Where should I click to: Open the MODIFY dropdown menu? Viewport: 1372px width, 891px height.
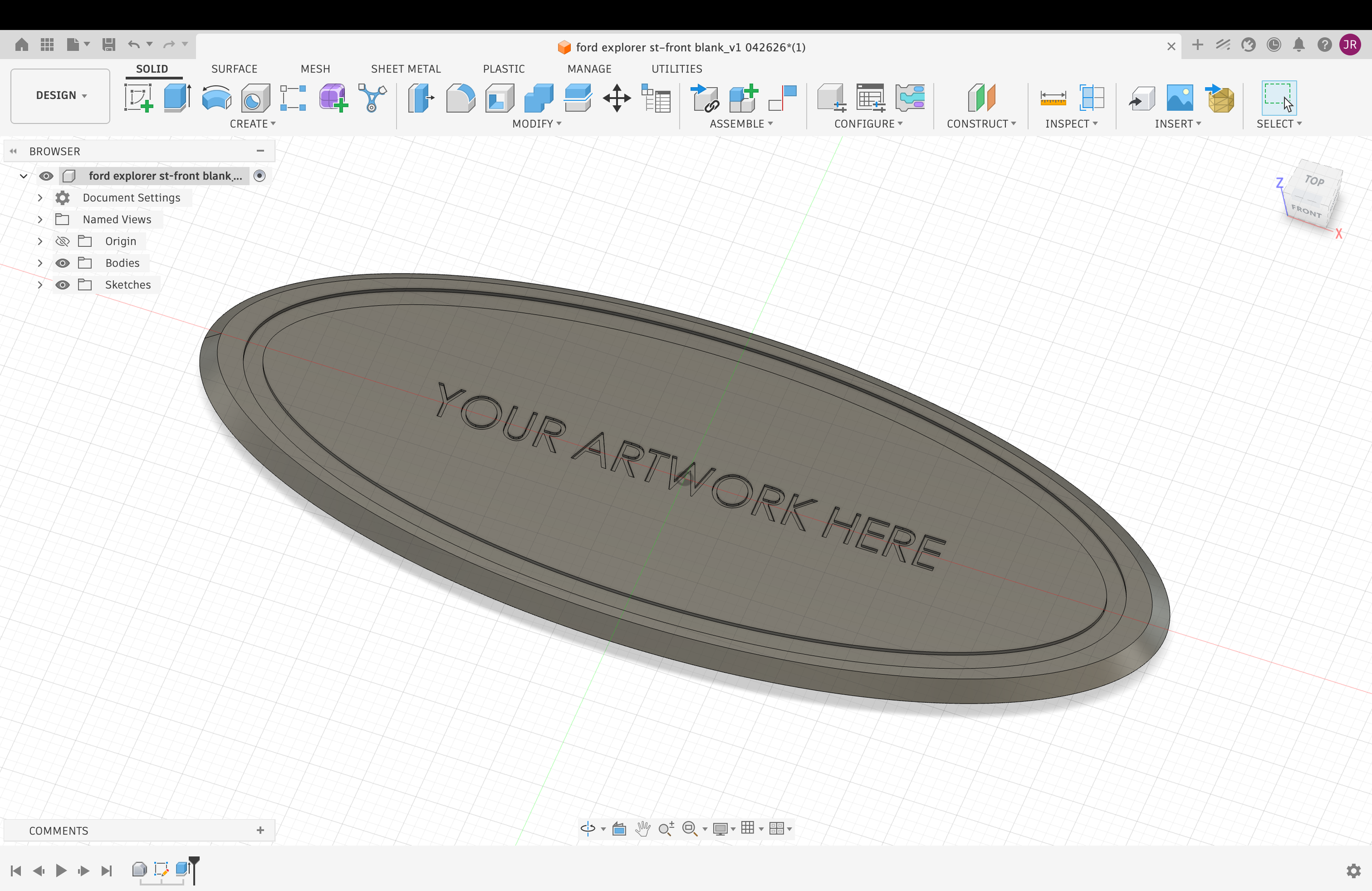(x=537, y=124)
